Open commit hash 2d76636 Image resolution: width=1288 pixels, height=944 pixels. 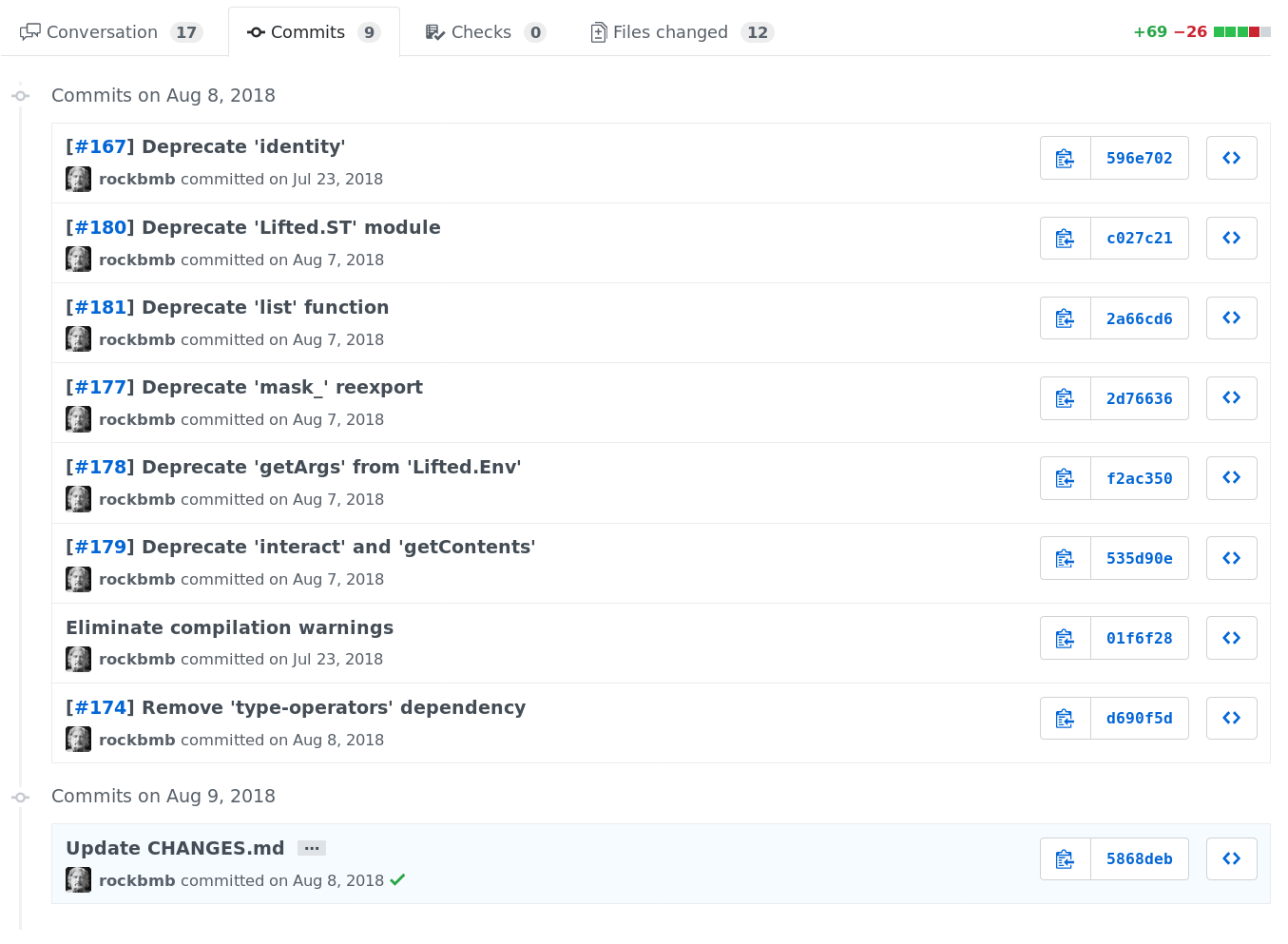1140,398
